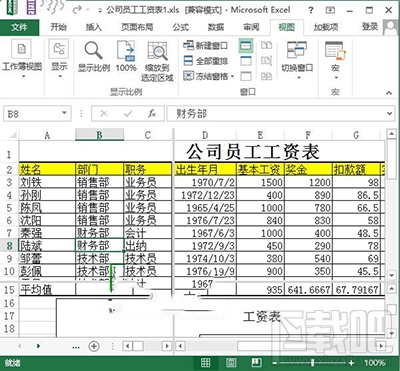Viewport: 400px width, 371px height.
Task: Open the Workbook Views (工作簿视图) dropdown
Action: point(22,59)
